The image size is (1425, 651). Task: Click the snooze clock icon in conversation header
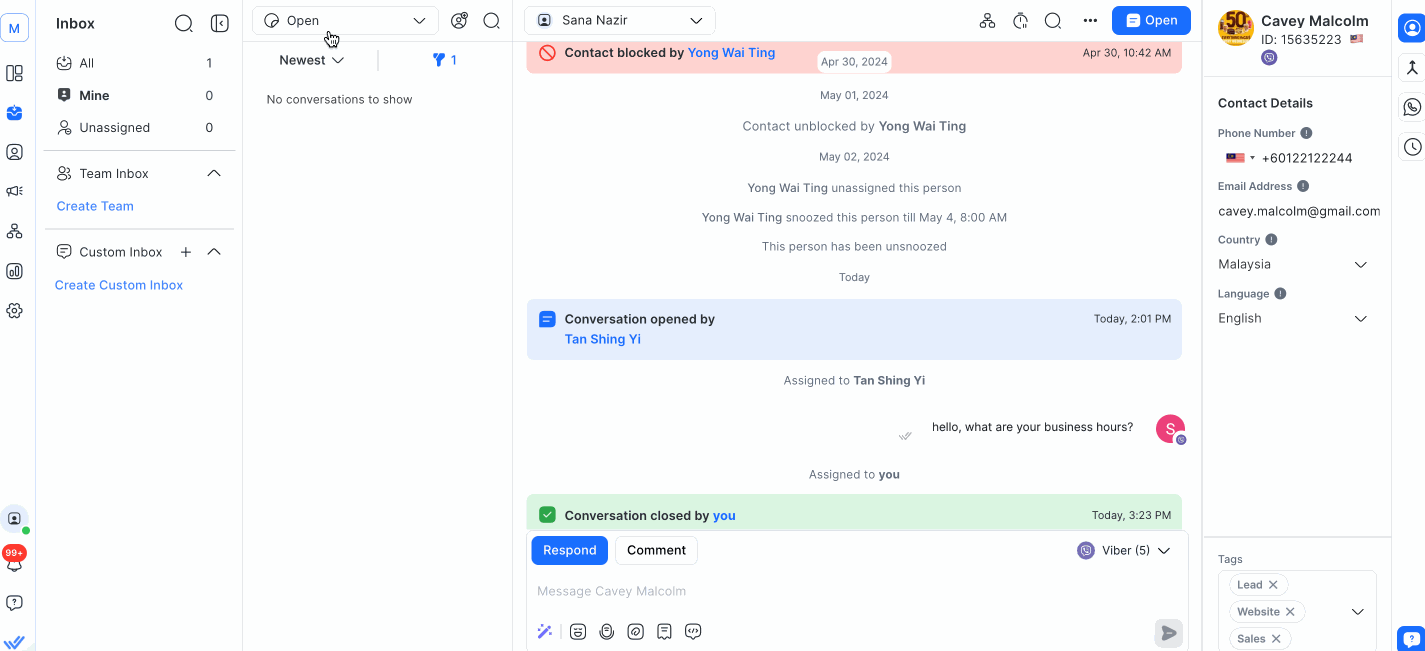pyautogui.click(x=1020, y=21)
